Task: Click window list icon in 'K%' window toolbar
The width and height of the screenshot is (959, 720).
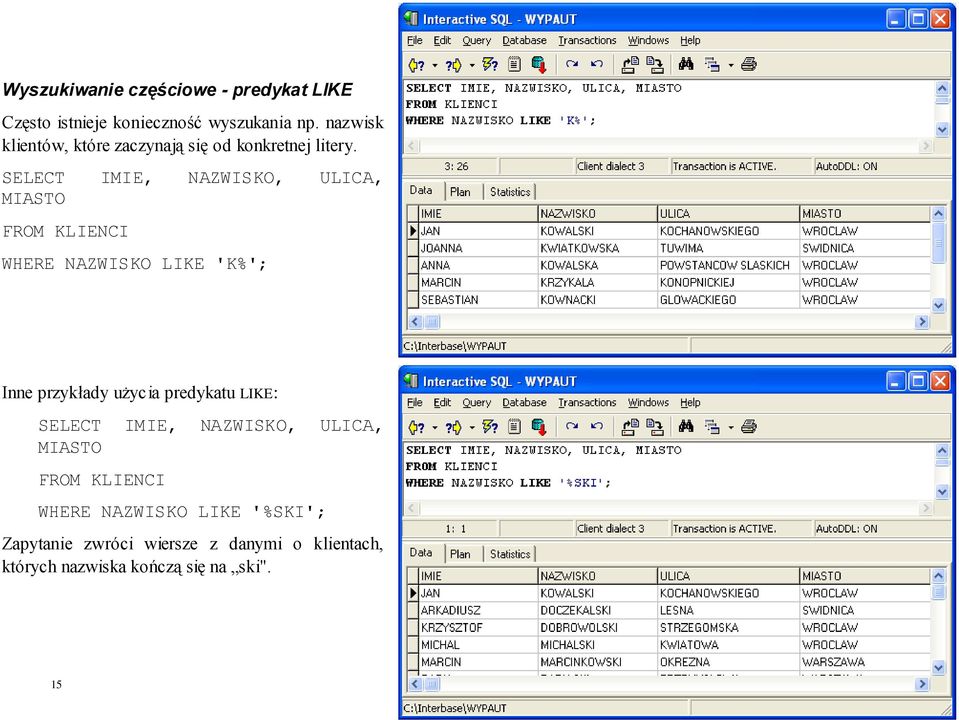Action: click(712, 64)
